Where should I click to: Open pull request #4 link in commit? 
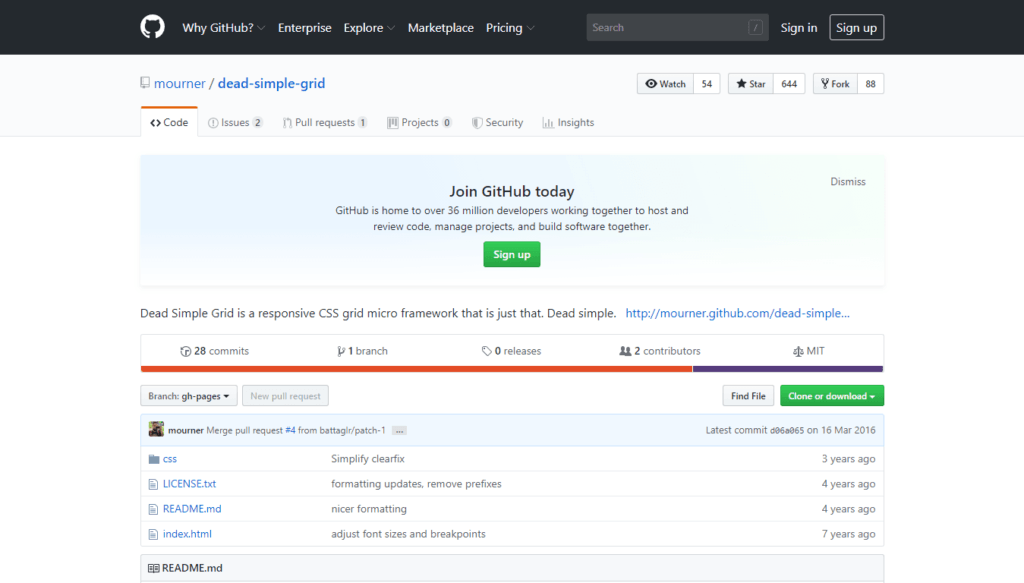click(x=290, y=430)
